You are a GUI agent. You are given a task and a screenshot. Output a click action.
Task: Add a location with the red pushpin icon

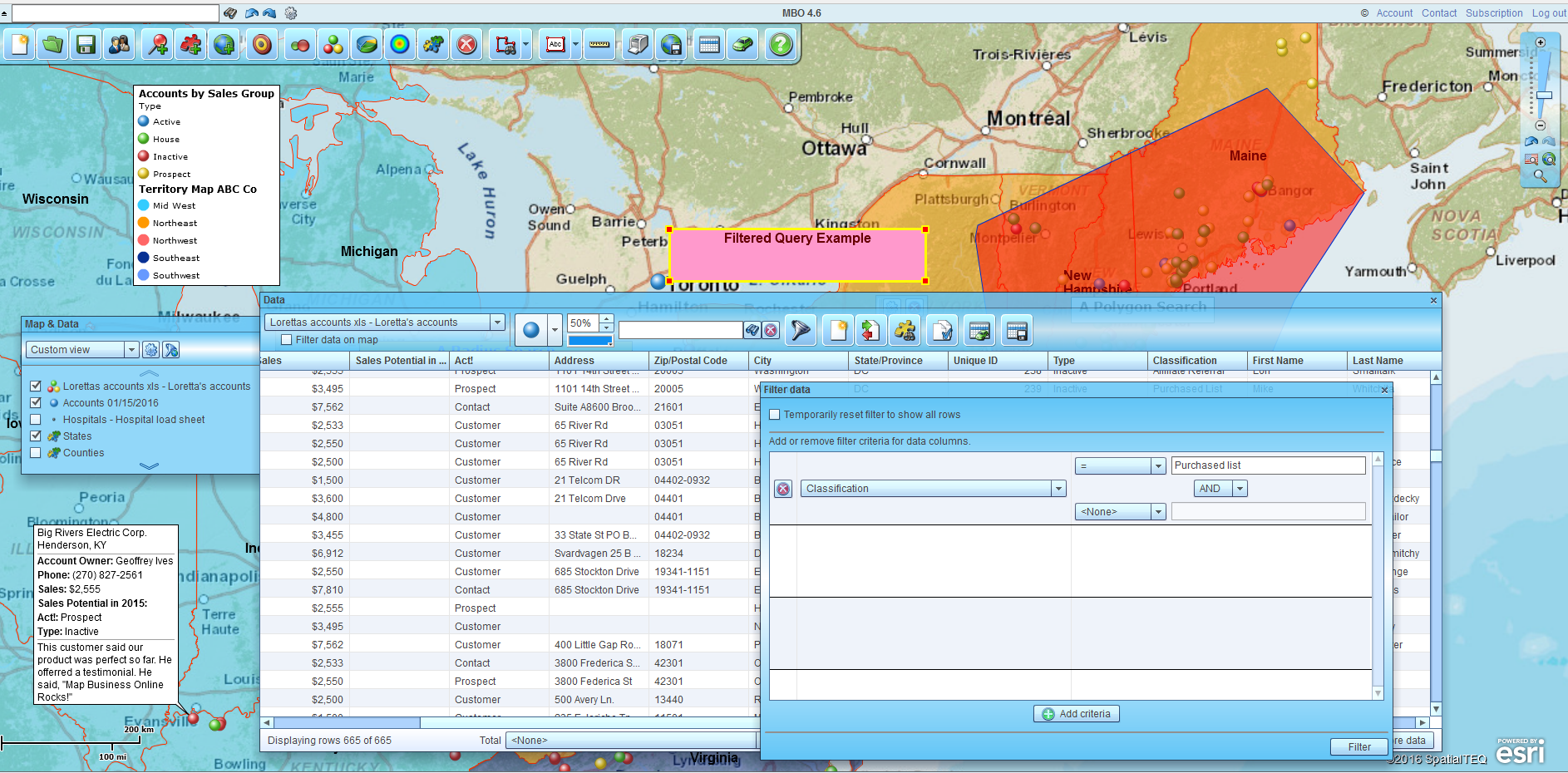pyautogui.click(x=158, y=44)
